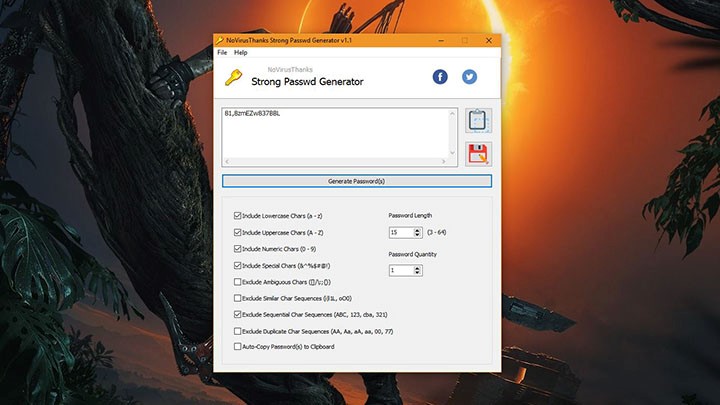Toggle Include Uppercase Chars checkbox
This screenshot has height=405, width=720.
pos(237,232)
